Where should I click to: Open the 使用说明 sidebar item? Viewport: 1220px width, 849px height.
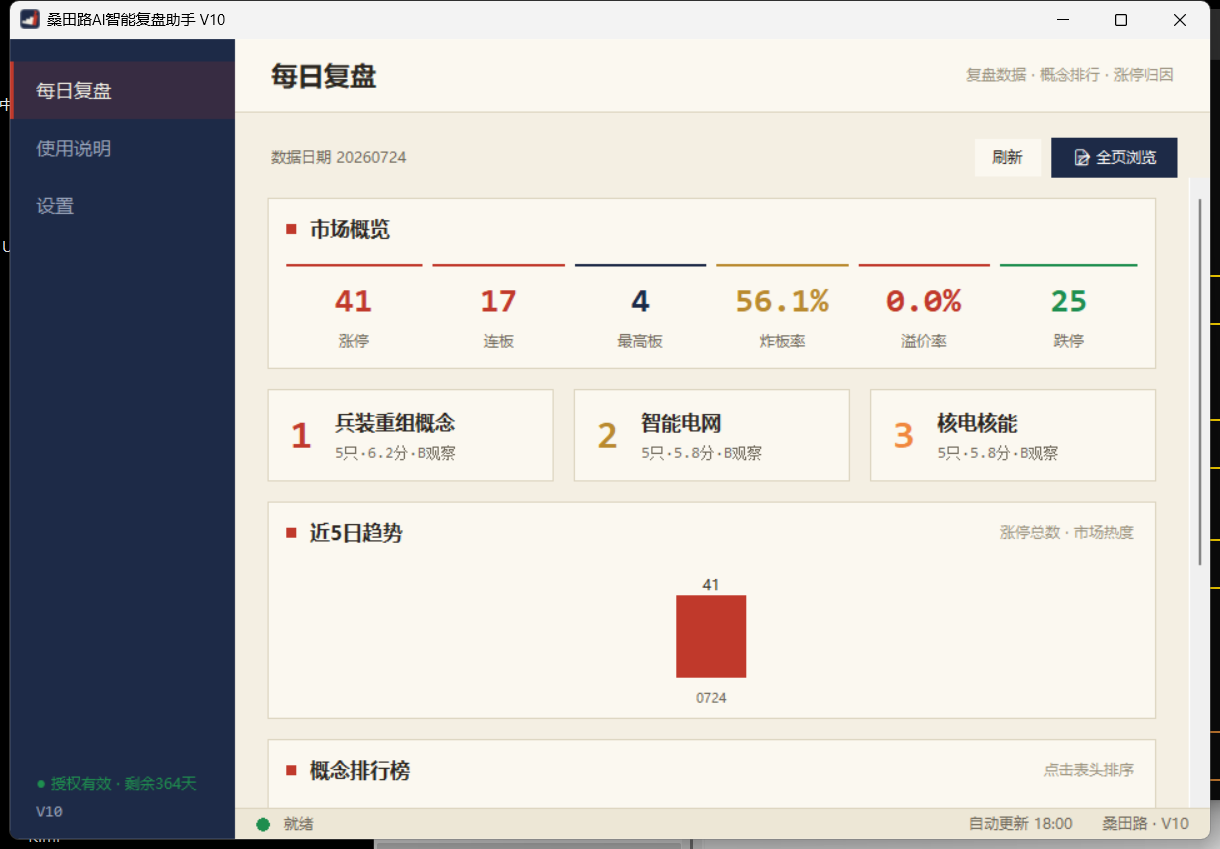point(123,148)
